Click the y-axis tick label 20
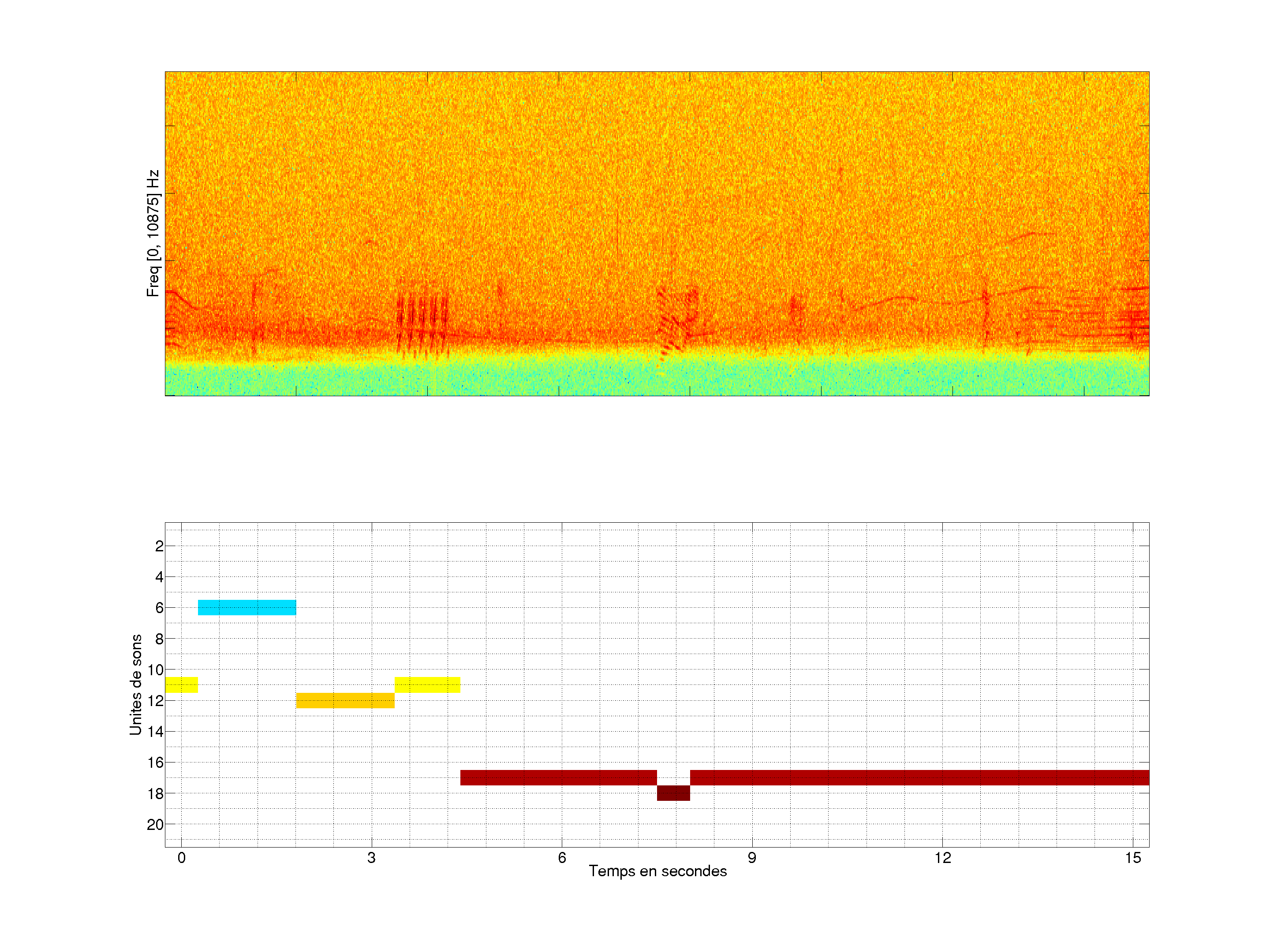The height and width of the screenshot is (952, 1270). pyautogui.click(x=155, y=825)
